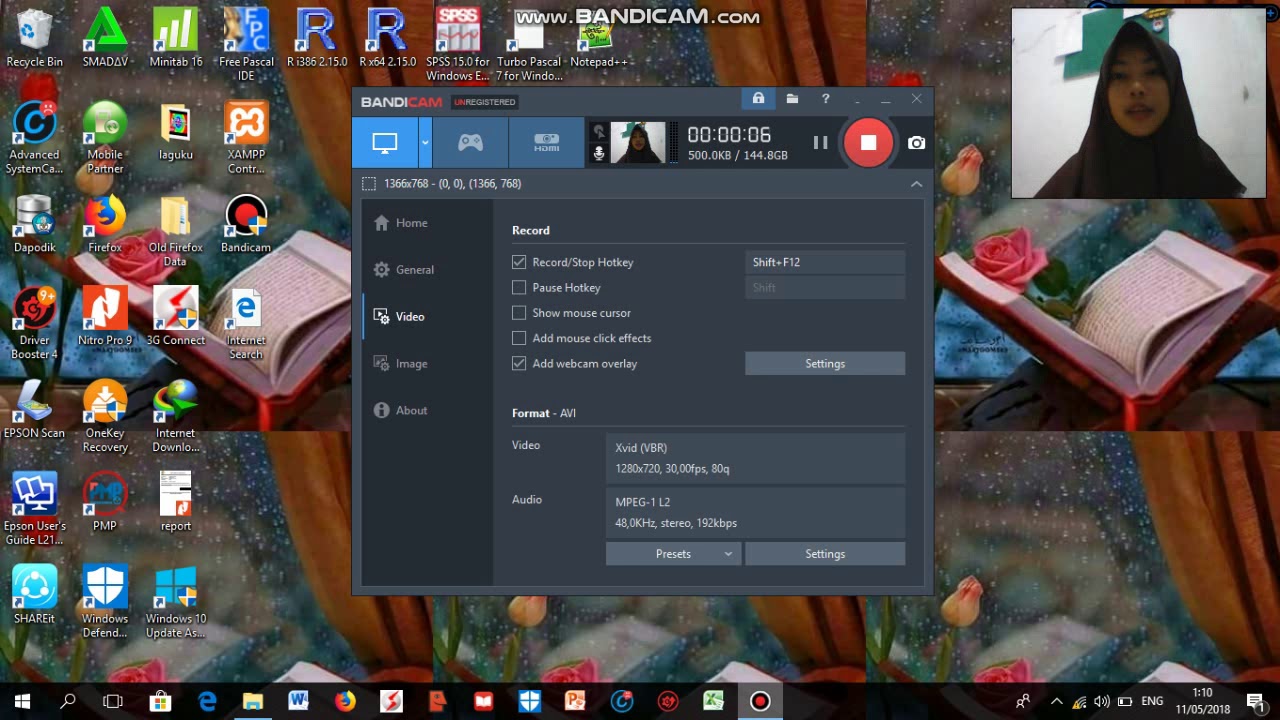
Task: Uncheck Add webcam overlay checkbox
Action: coord(519,364)
